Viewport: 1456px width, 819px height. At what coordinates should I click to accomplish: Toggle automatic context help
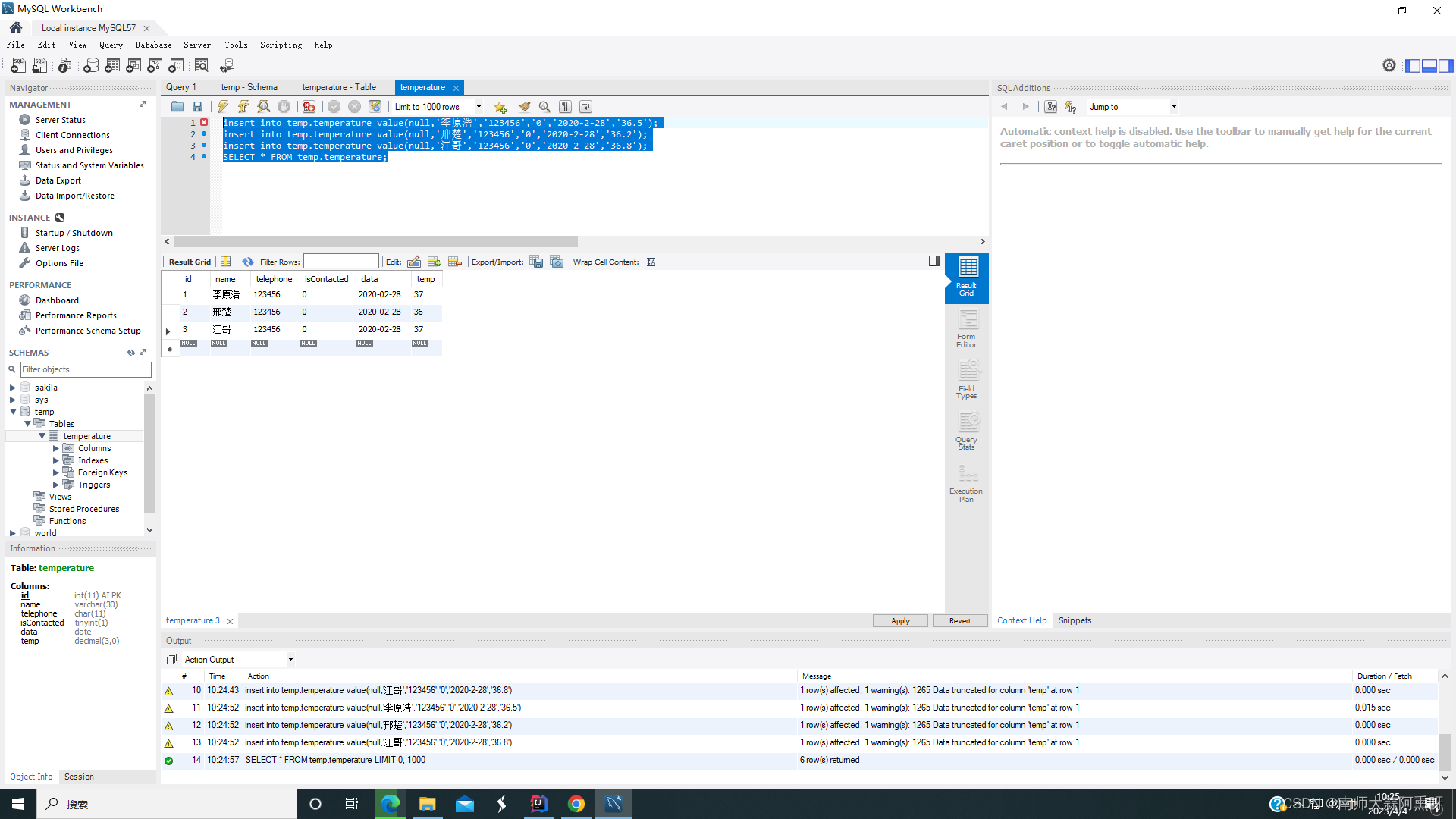1070,106
